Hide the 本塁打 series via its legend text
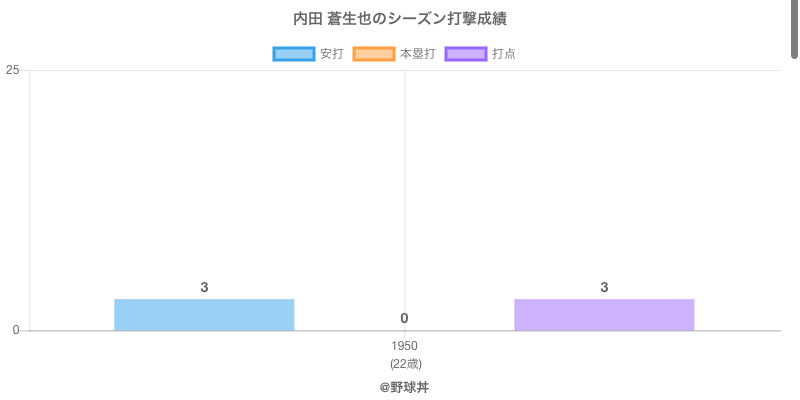This screenshot has height=400, width=800. click(x=417, y=54)
